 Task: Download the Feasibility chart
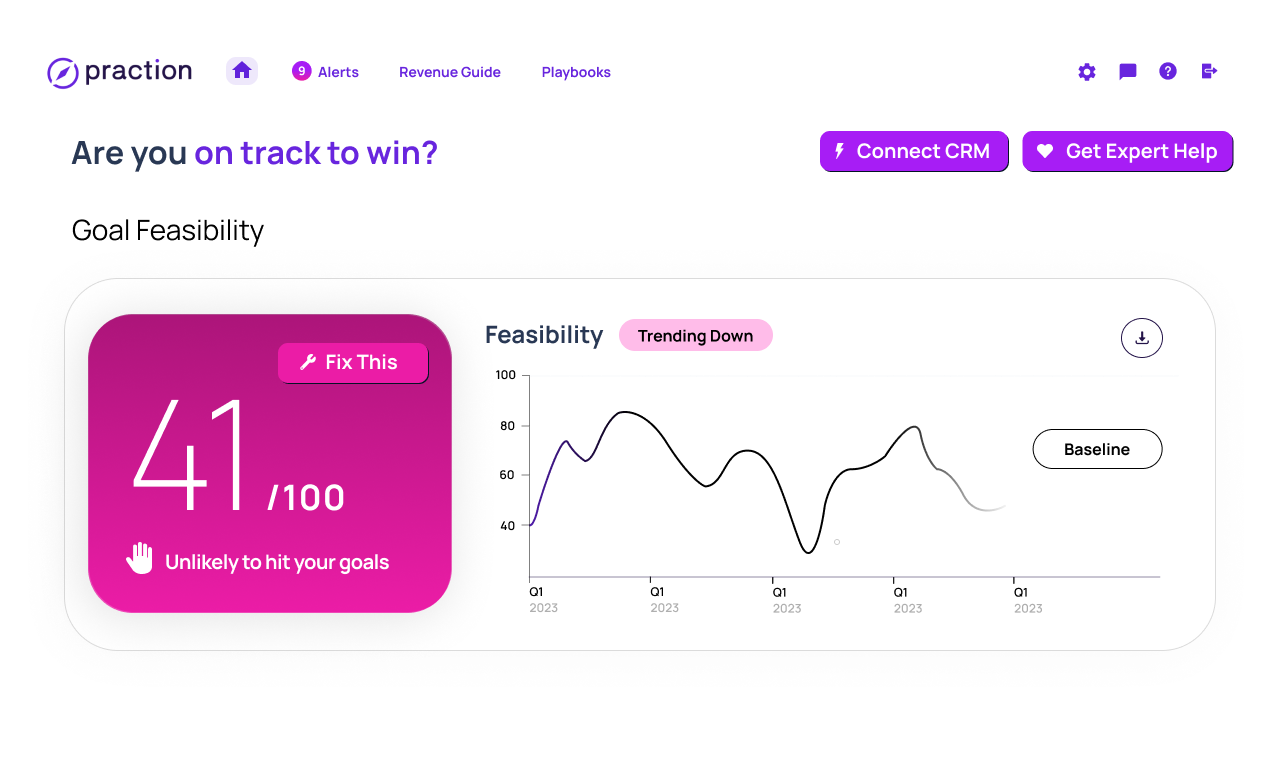click(1142, 338)
